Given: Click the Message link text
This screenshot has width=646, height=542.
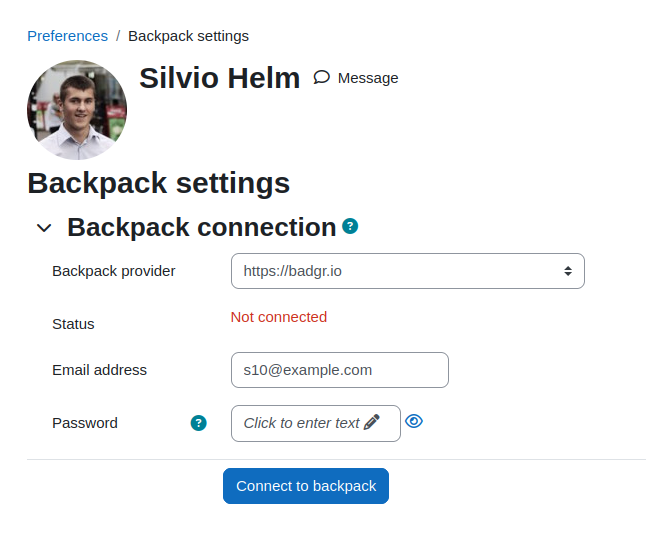Looking at the screenshot, I should coord(368,78).
